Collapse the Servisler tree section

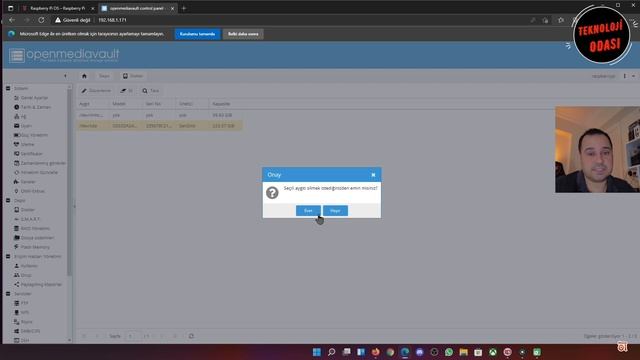(x=8, y=294)
